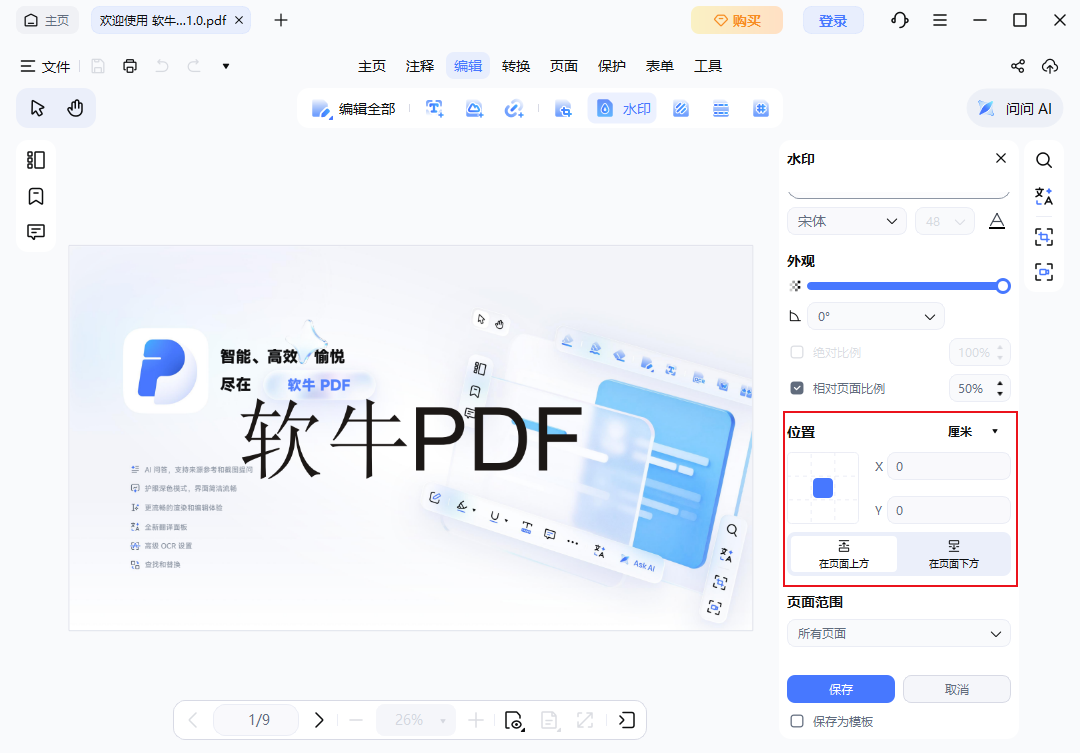This screenshot has width=1080, height=753.
Task: Click the 取消 button
Action: pos(957,689)
